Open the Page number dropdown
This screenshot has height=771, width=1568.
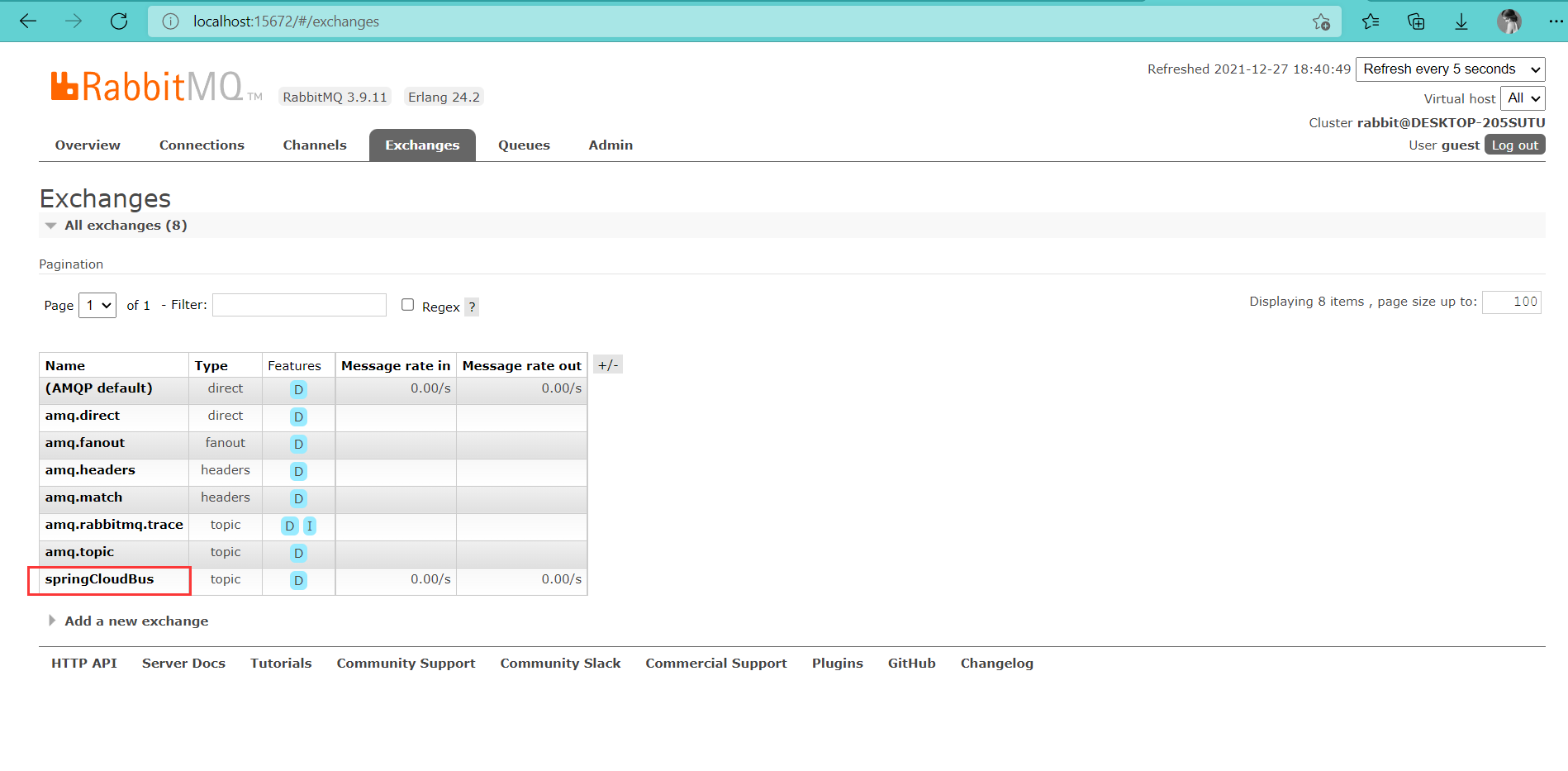97,305
